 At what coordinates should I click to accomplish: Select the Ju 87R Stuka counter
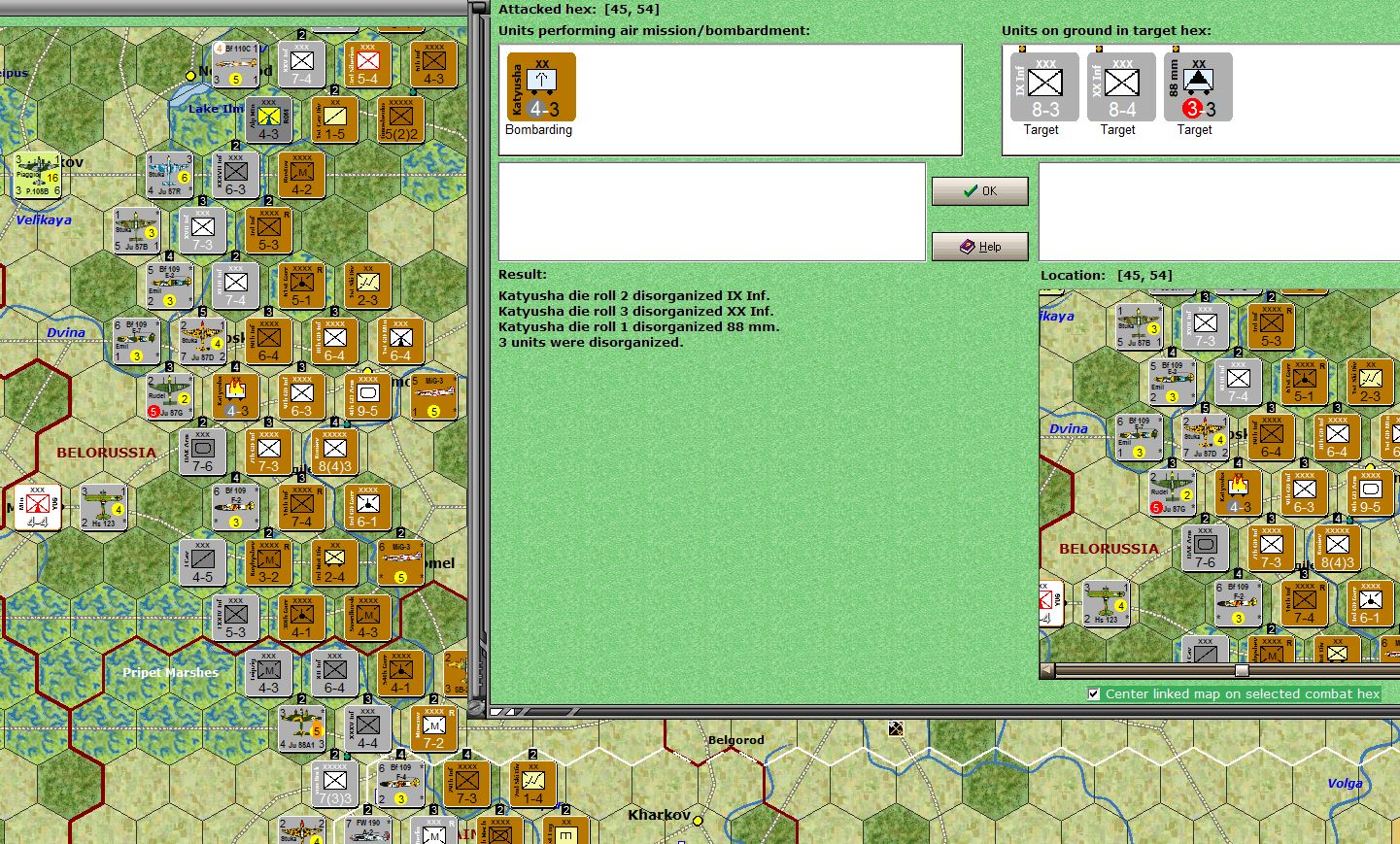170,175
